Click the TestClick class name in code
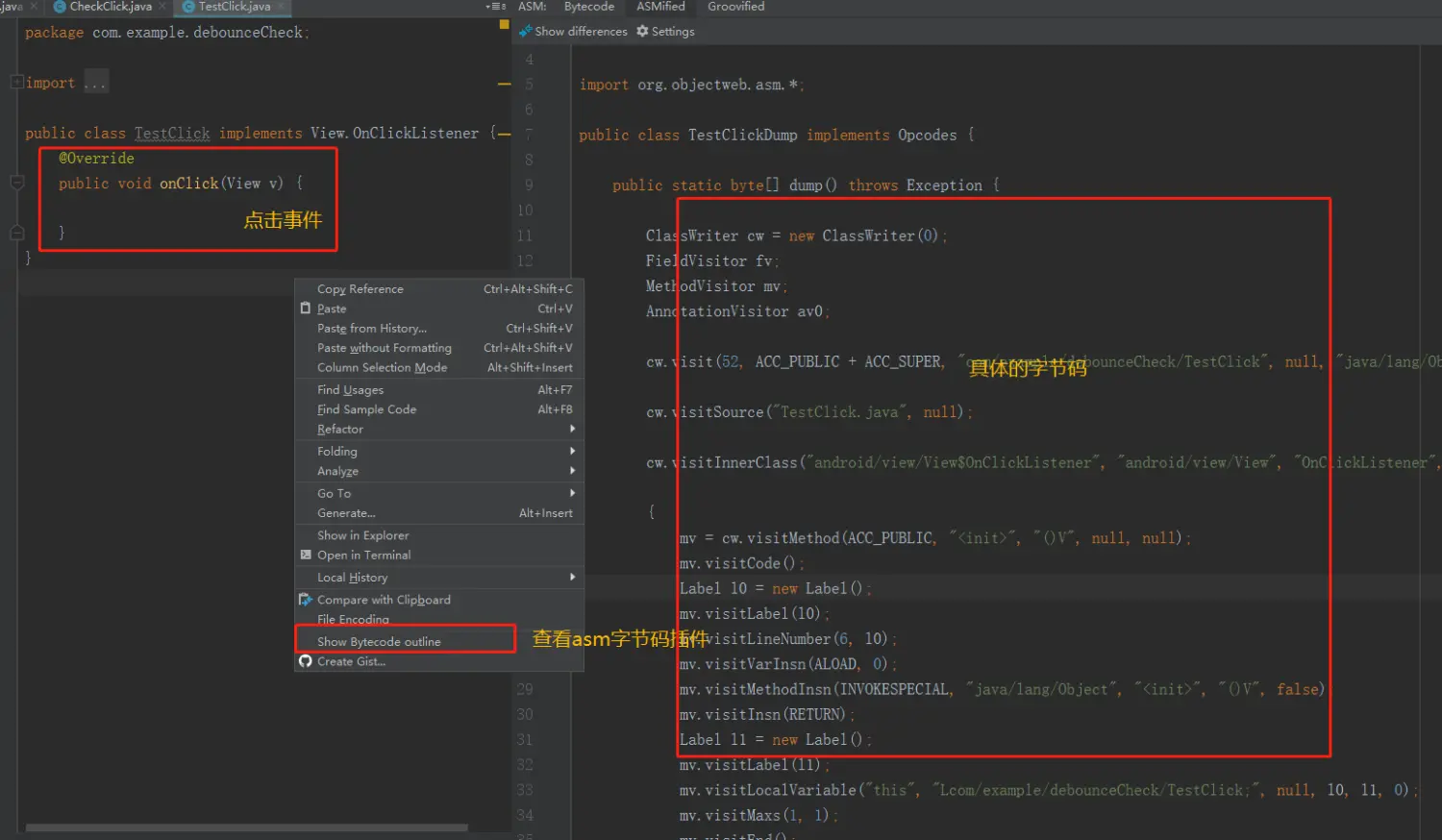 pos(172,134)
